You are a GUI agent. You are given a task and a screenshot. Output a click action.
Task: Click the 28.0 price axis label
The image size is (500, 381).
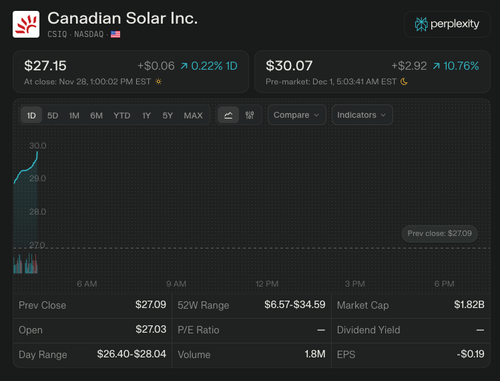point(38,212)
